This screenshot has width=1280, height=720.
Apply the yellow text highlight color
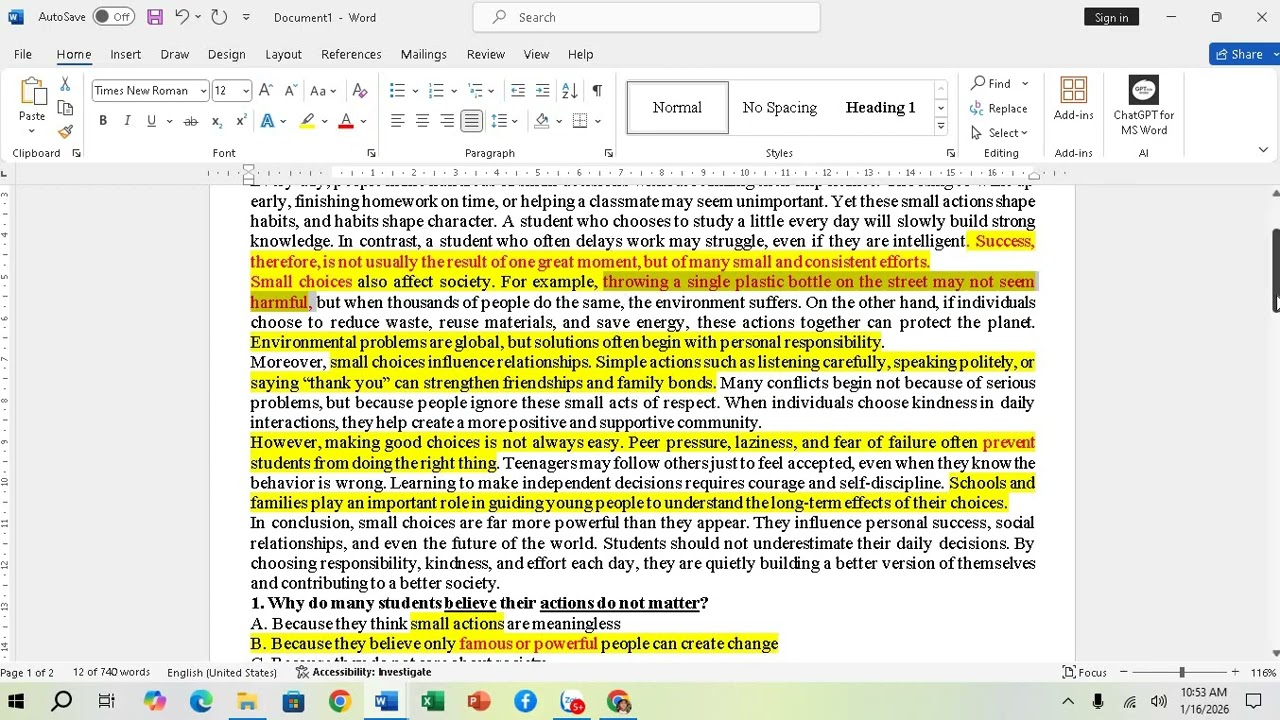click(307, 121)
